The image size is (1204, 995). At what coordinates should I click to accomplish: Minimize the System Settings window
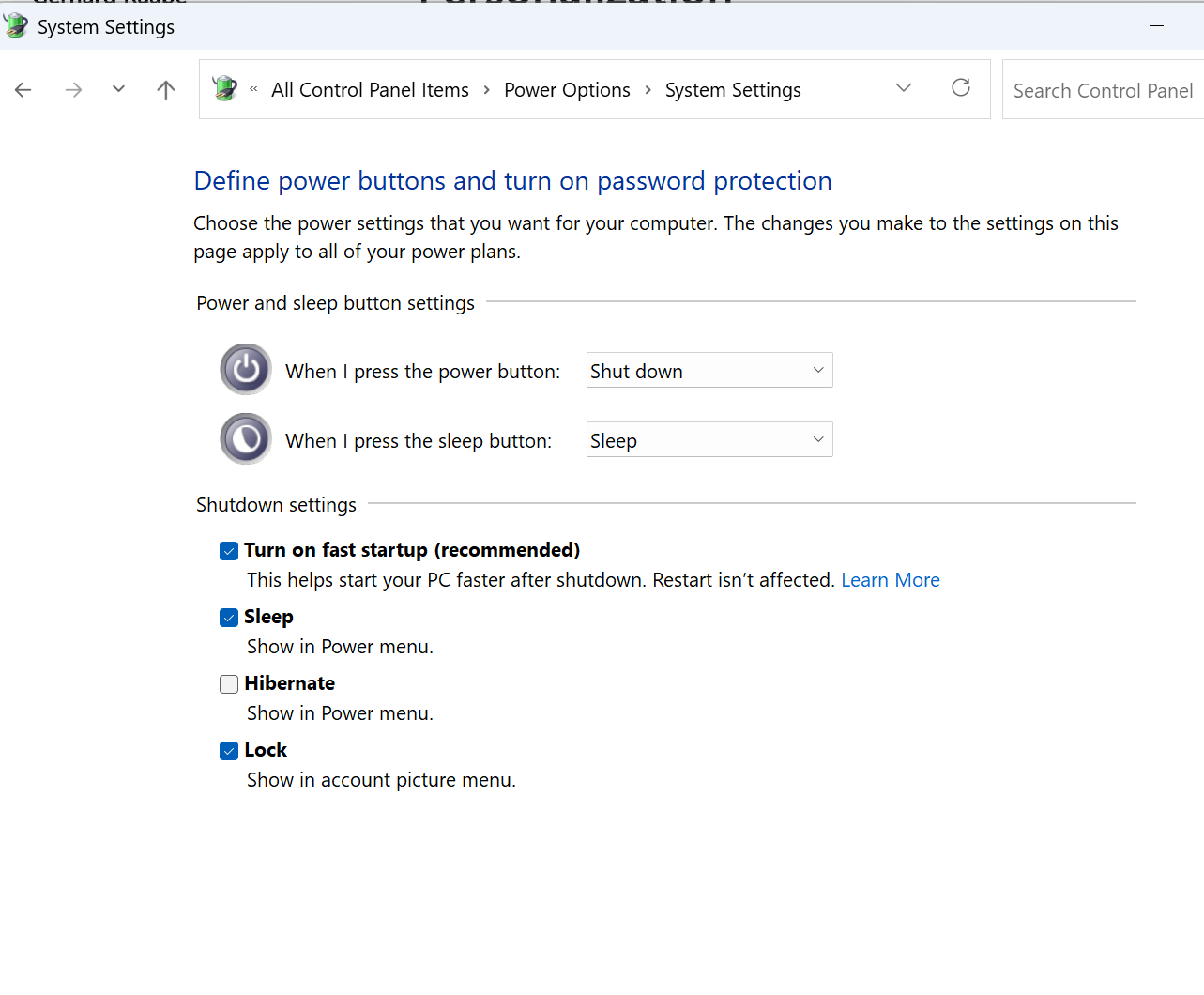tap(1156, 26)
